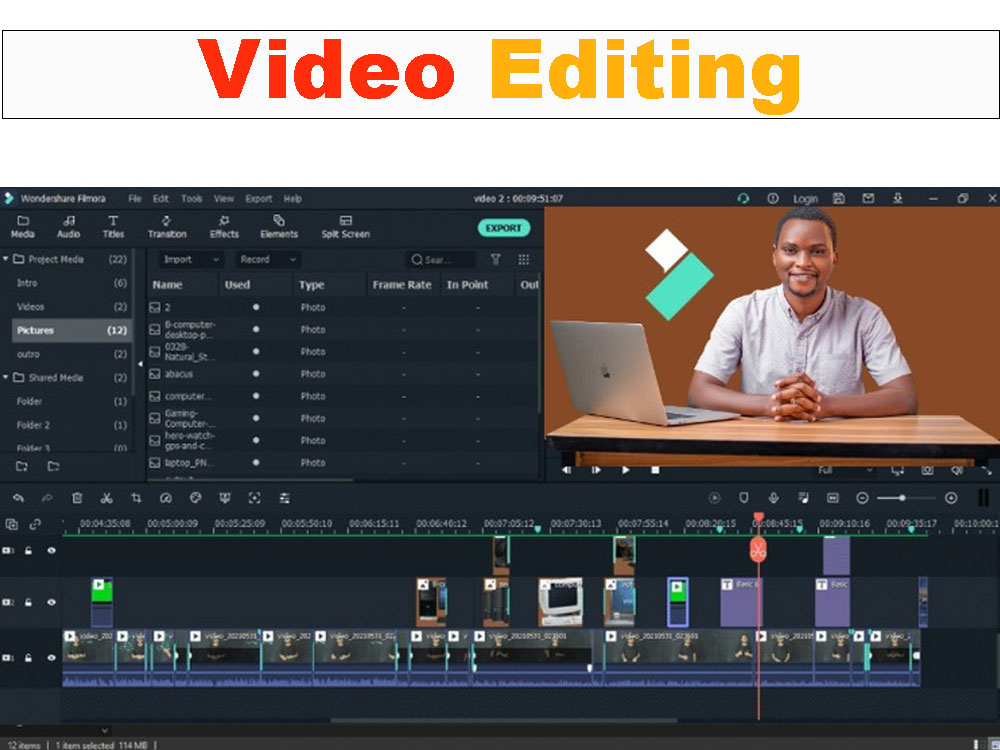The height and width of the screenshot is (750, 1000).
Task: Select the outro folder
Action: coord(70,353)
